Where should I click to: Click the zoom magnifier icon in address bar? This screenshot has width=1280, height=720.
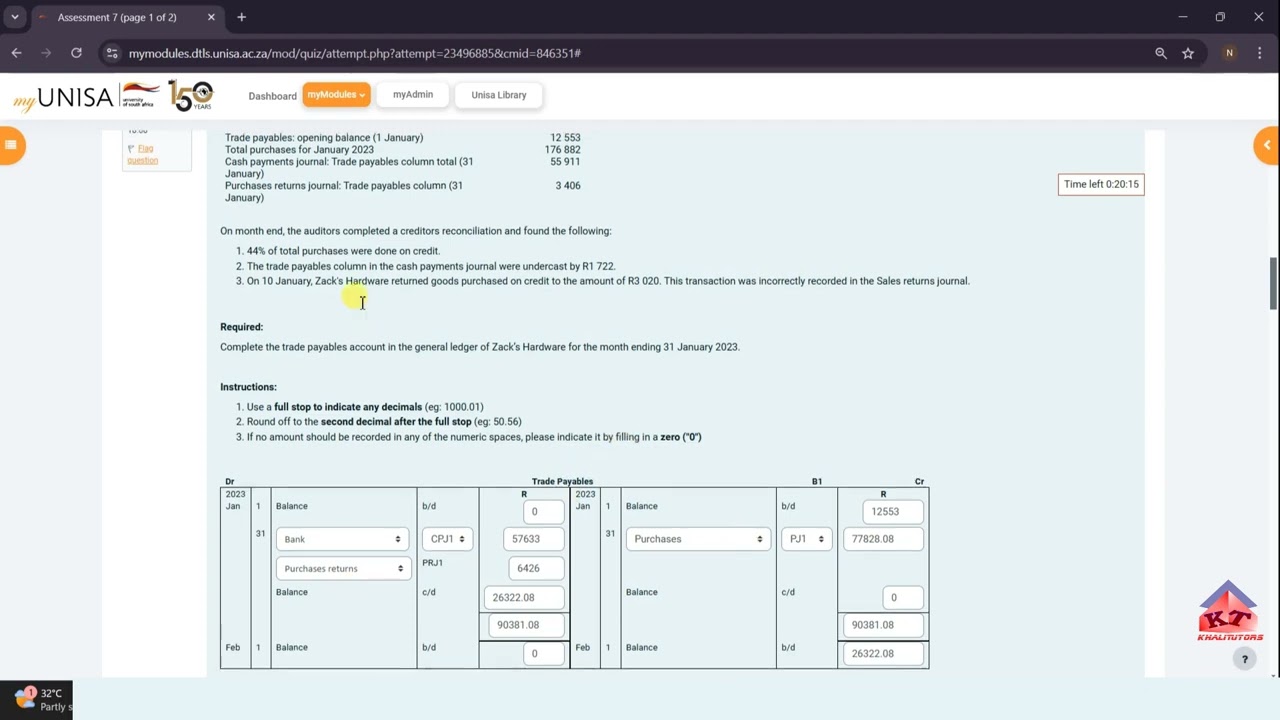(x=1161, y=53)
